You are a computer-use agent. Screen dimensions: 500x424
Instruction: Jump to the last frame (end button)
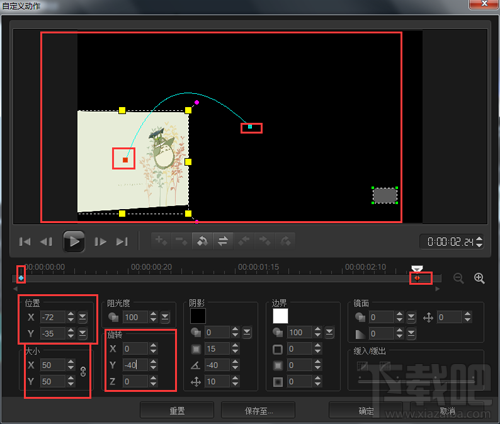coord(122,242)
